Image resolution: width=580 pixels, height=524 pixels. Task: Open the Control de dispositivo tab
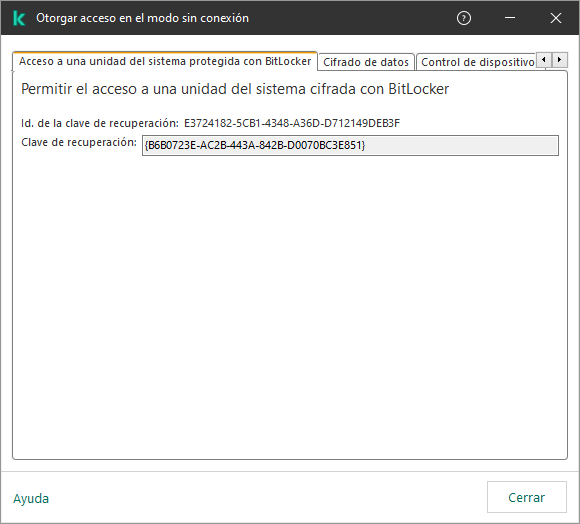coord(477,62)
